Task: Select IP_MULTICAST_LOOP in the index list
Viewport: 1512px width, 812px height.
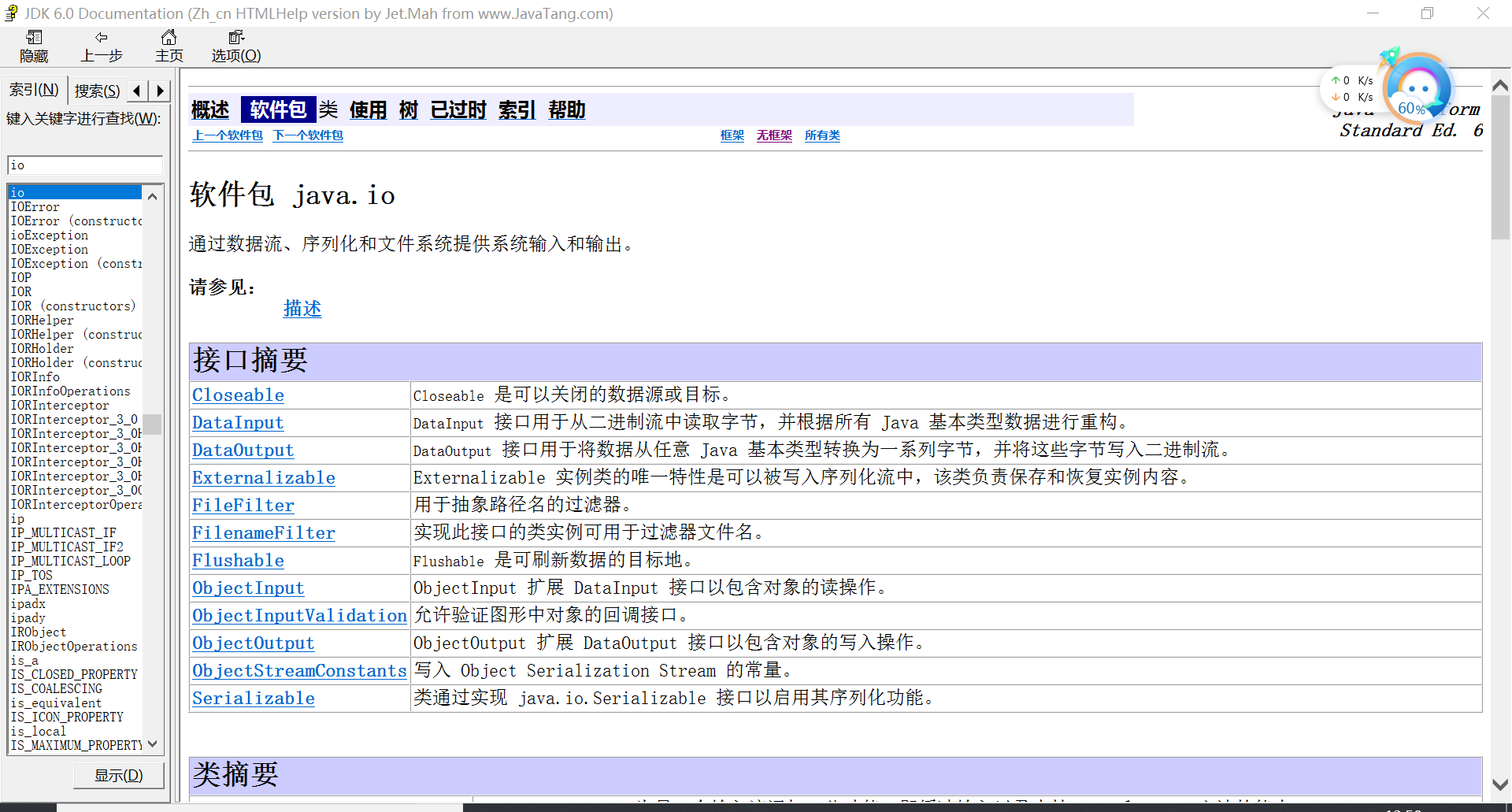Action: [71, 562]
